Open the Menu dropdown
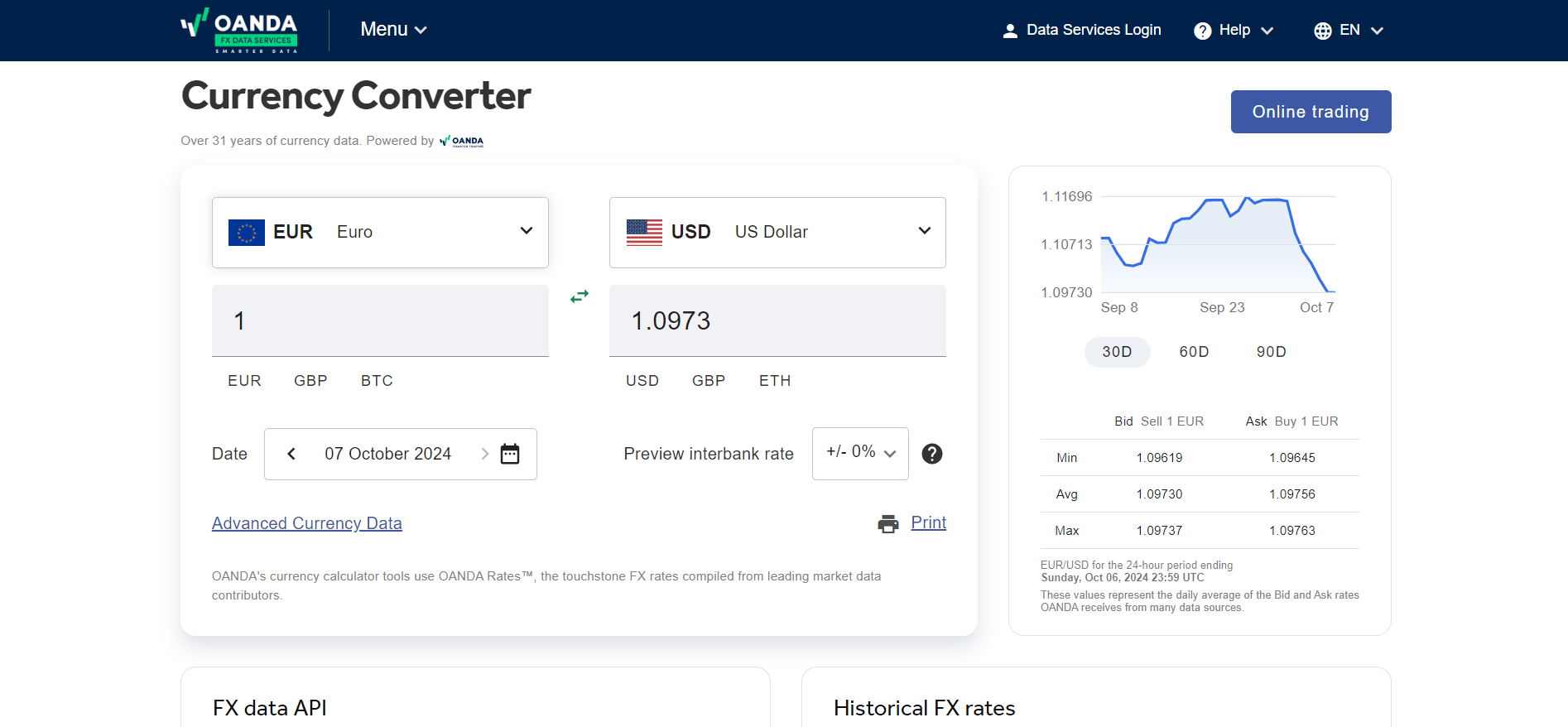The image size is (1568, 727). (393, 30)
